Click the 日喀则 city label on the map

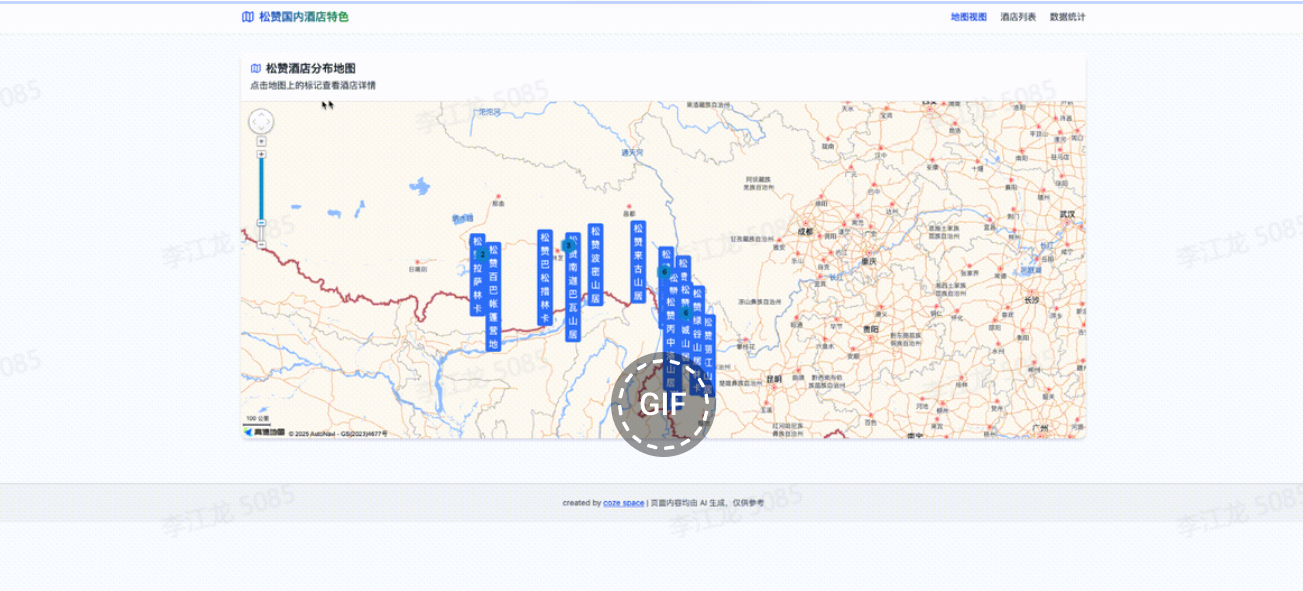[x=419, y=269]
